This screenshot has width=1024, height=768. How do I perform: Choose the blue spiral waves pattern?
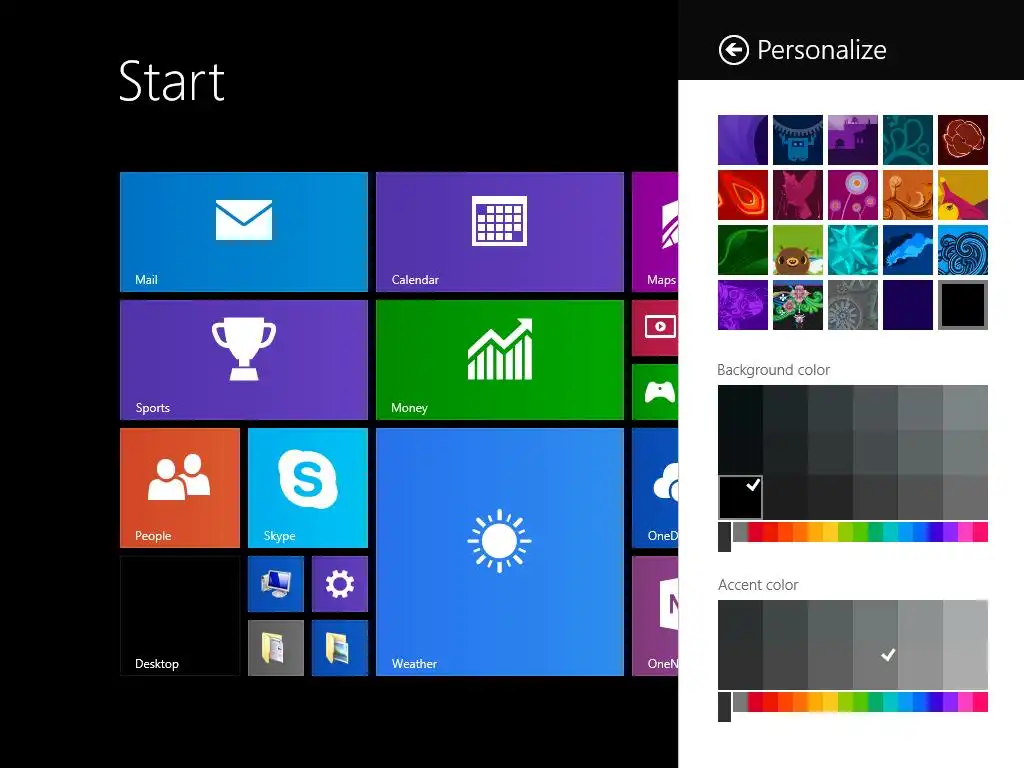[963, 250]
